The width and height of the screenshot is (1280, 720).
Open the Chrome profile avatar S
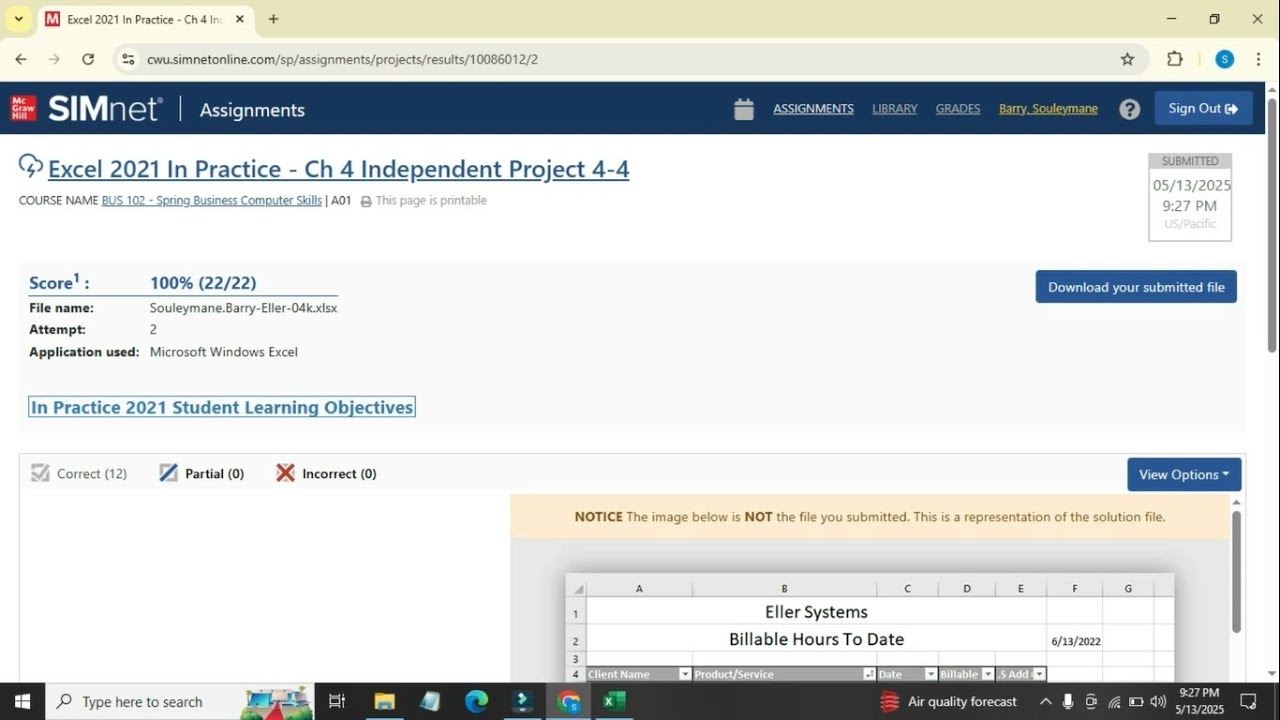(1224, 59)
